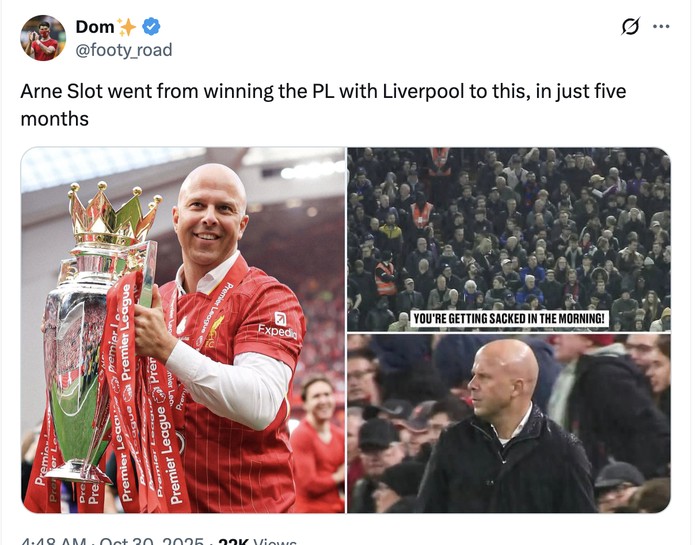Click the Grok slashed-circle icon

point(631,26)
